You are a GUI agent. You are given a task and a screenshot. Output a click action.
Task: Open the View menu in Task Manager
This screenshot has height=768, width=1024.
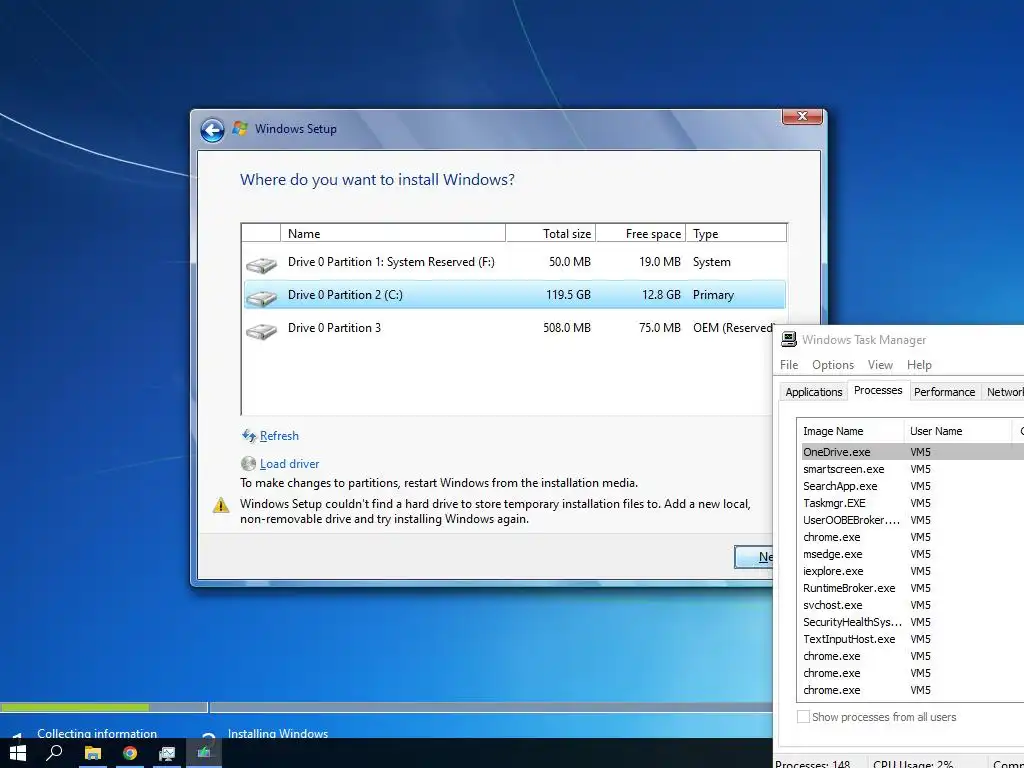[x=880, y=364]
